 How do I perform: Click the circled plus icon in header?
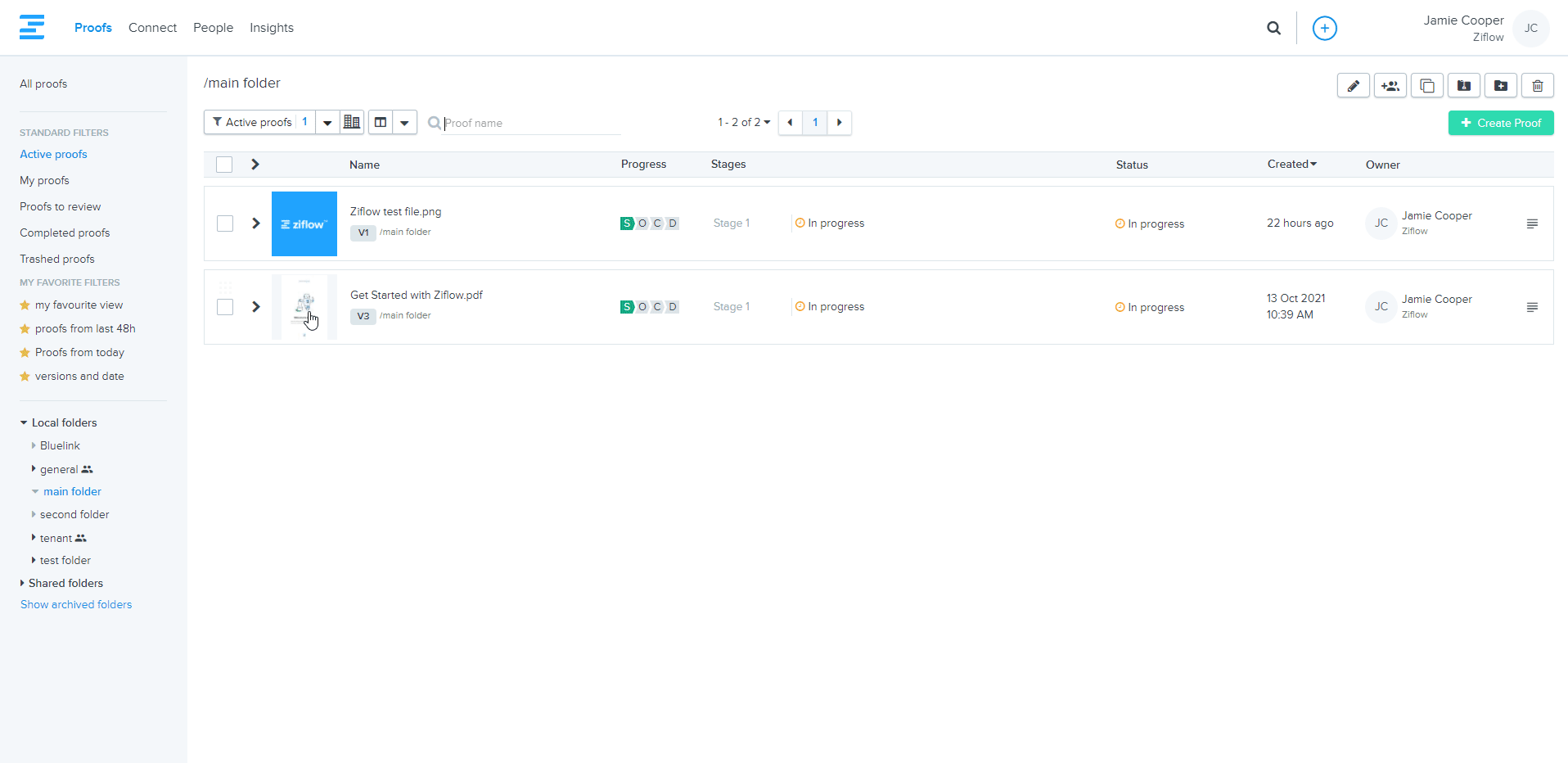coord(1324,29)
